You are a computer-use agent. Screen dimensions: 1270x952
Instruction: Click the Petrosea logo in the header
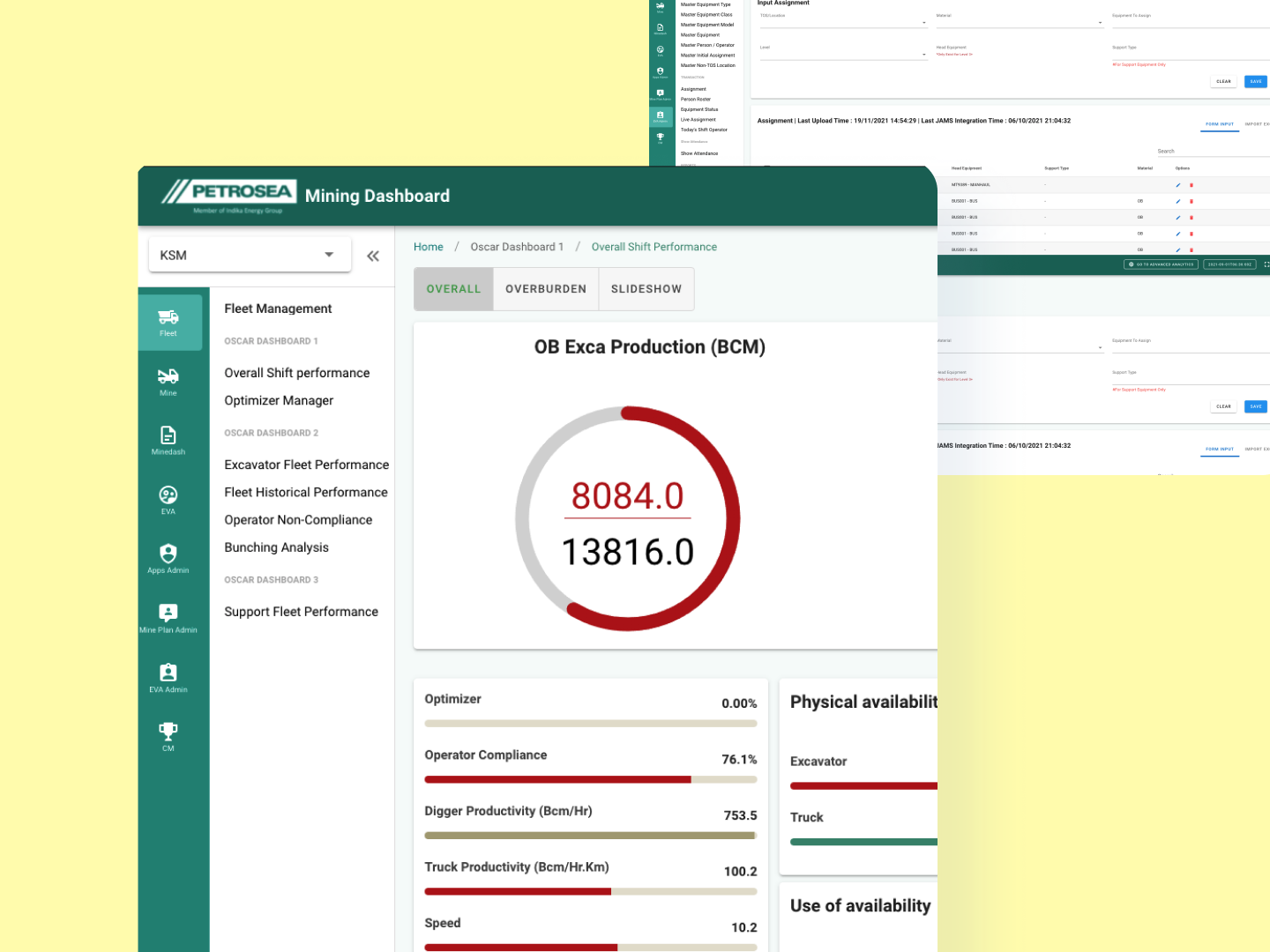click(228, 196)
